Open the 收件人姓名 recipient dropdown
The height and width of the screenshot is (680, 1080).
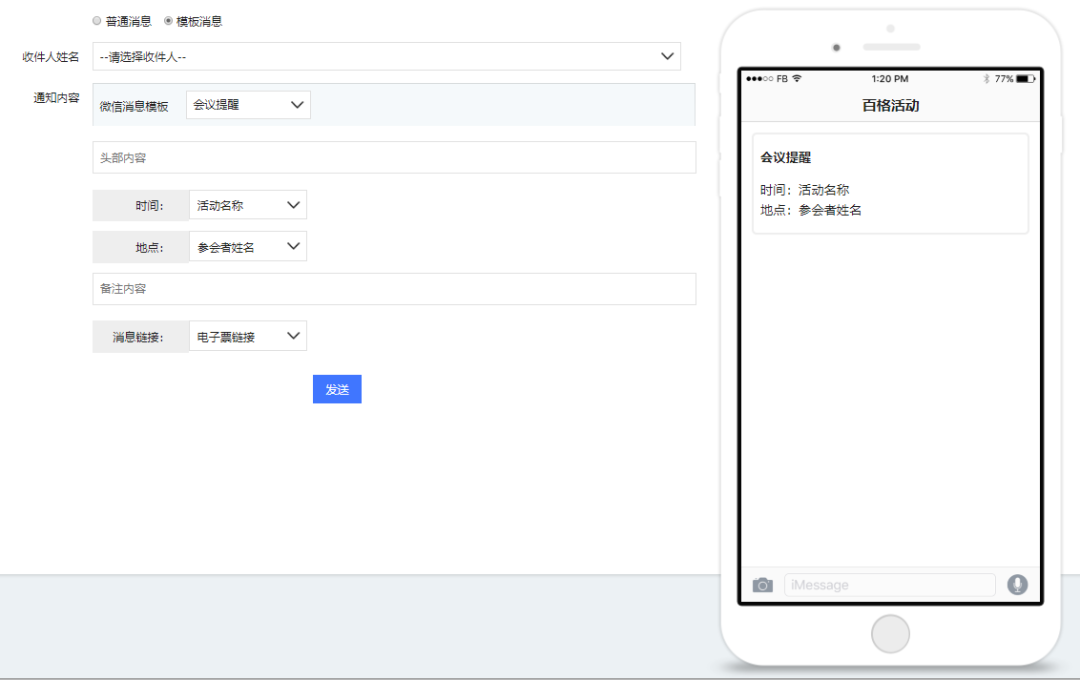point(386,56)
